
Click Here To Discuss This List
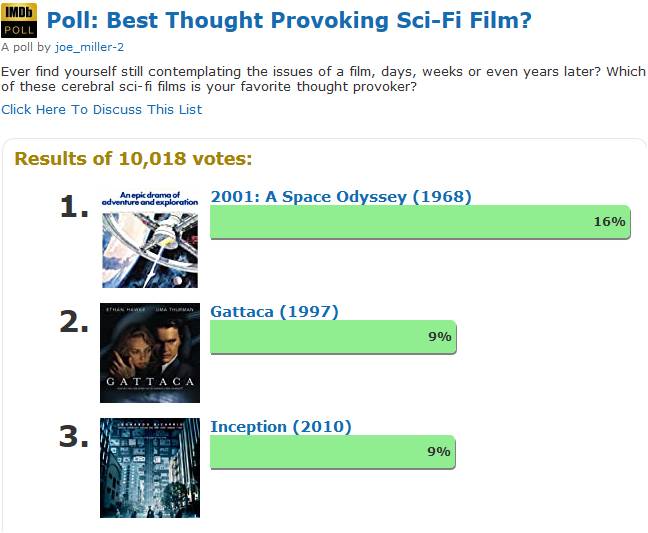point(101,109)
